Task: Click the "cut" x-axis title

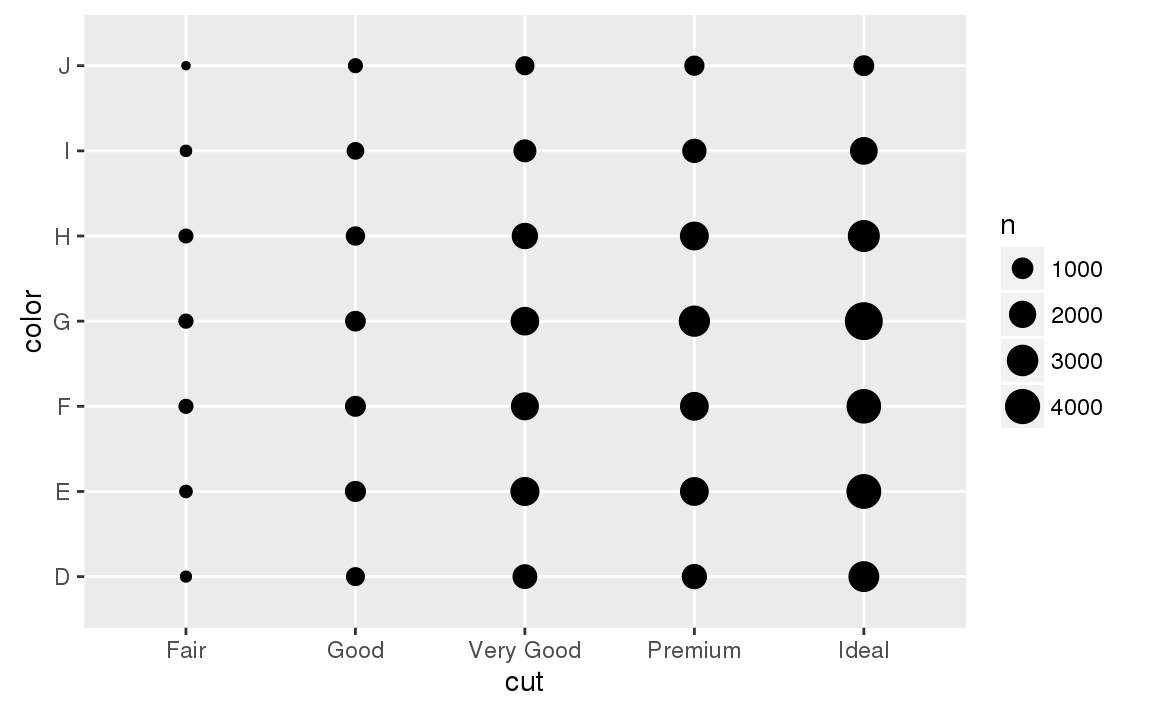Action: [525, 683]
